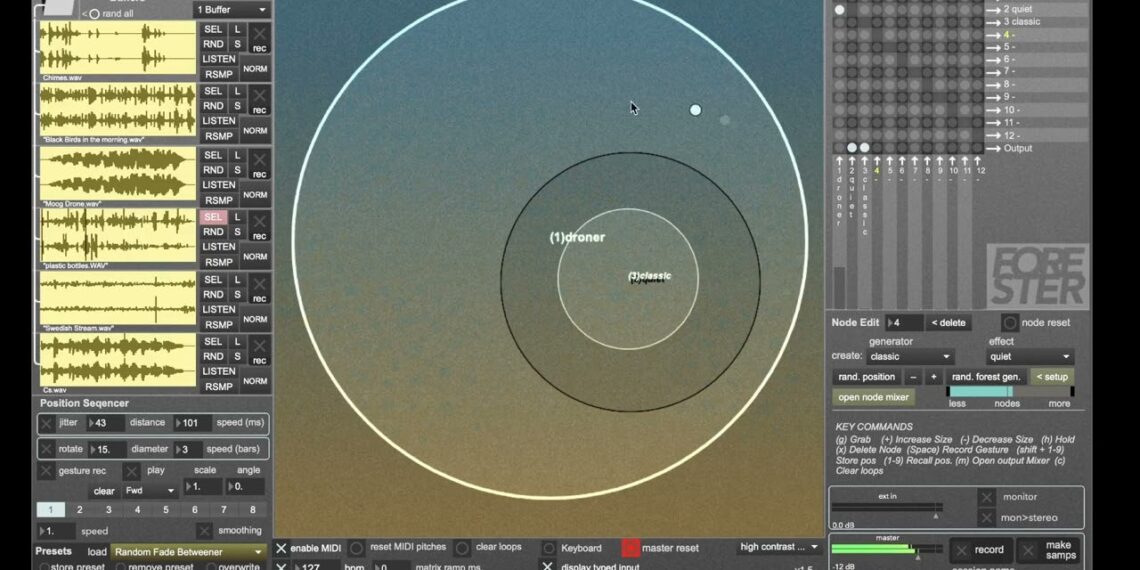
Task: Click the record button beside the master meter
Action: (x=978, y=550)
